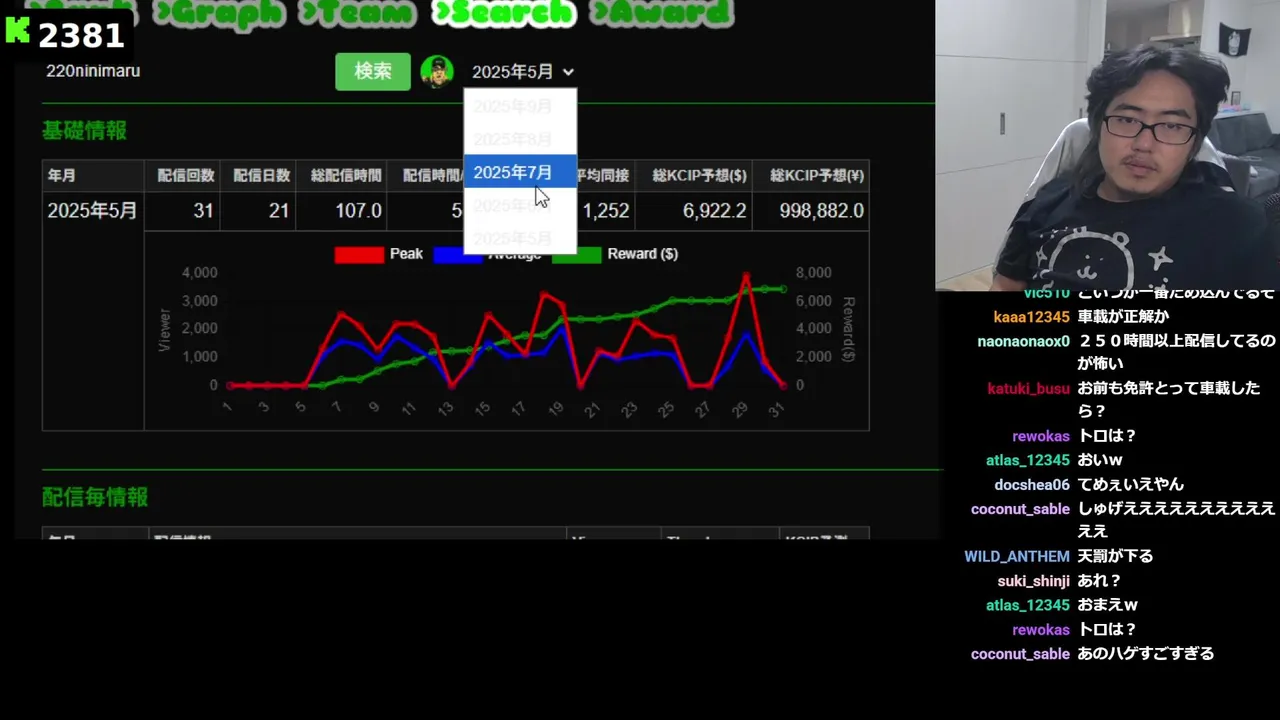Click the red peak spike at day 29
The image size is (1280, 720).
point(745,276)
